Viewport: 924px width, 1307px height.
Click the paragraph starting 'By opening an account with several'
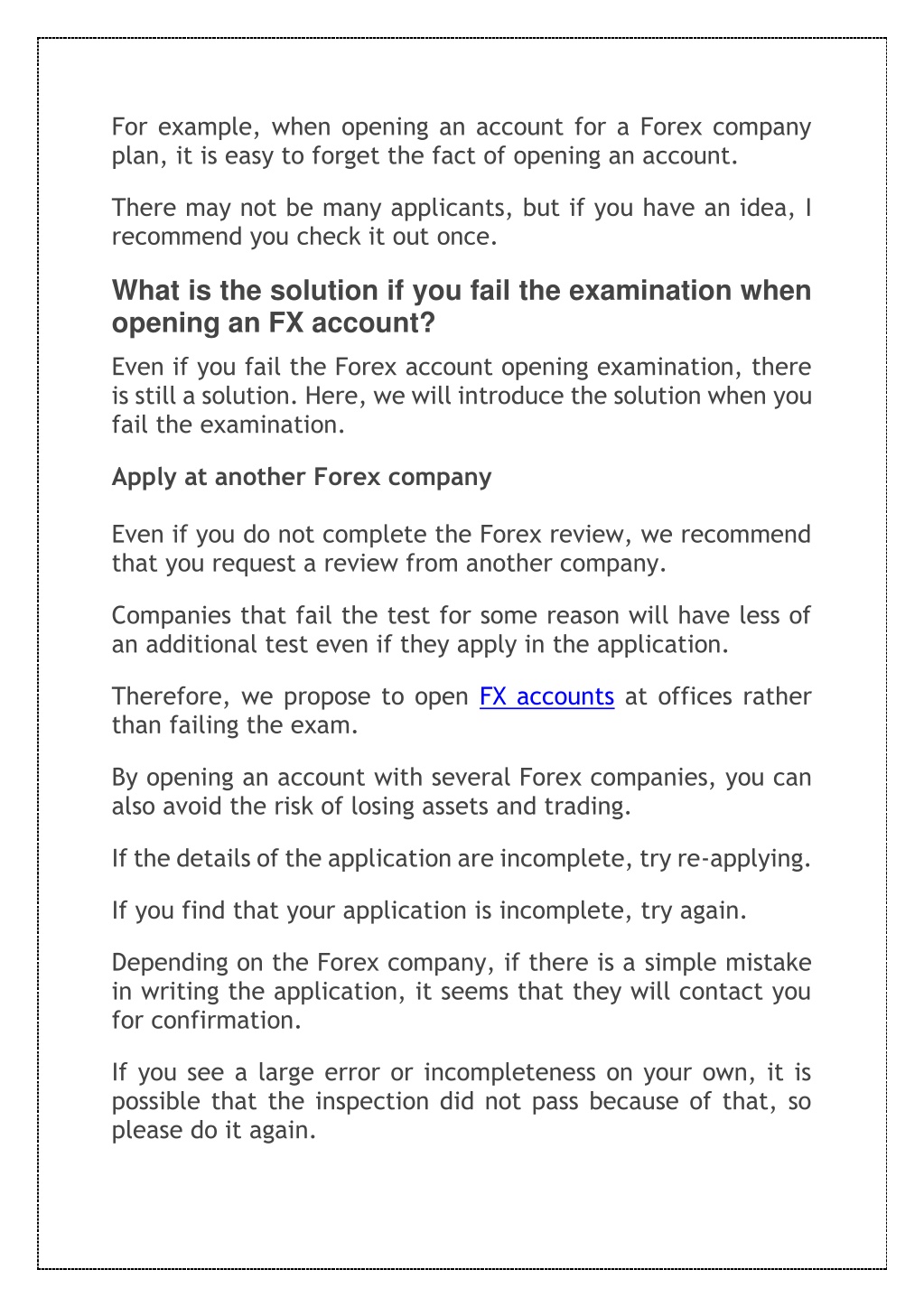click(462, 791)
